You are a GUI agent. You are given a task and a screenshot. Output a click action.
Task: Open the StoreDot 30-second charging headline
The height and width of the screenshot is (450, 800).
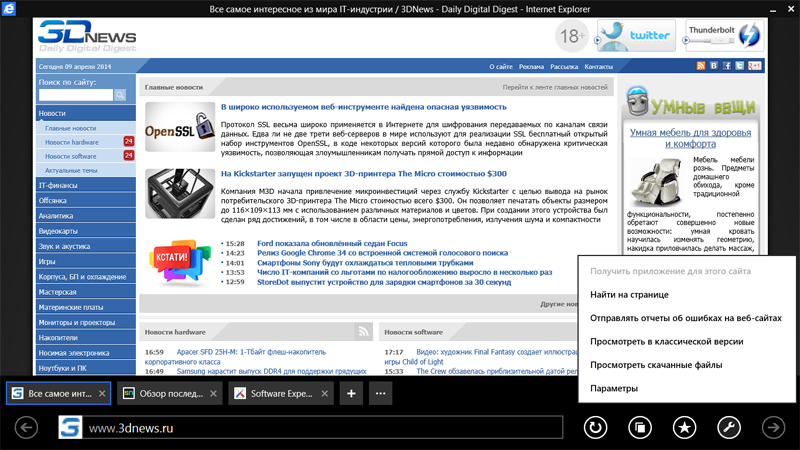[384, 282]
